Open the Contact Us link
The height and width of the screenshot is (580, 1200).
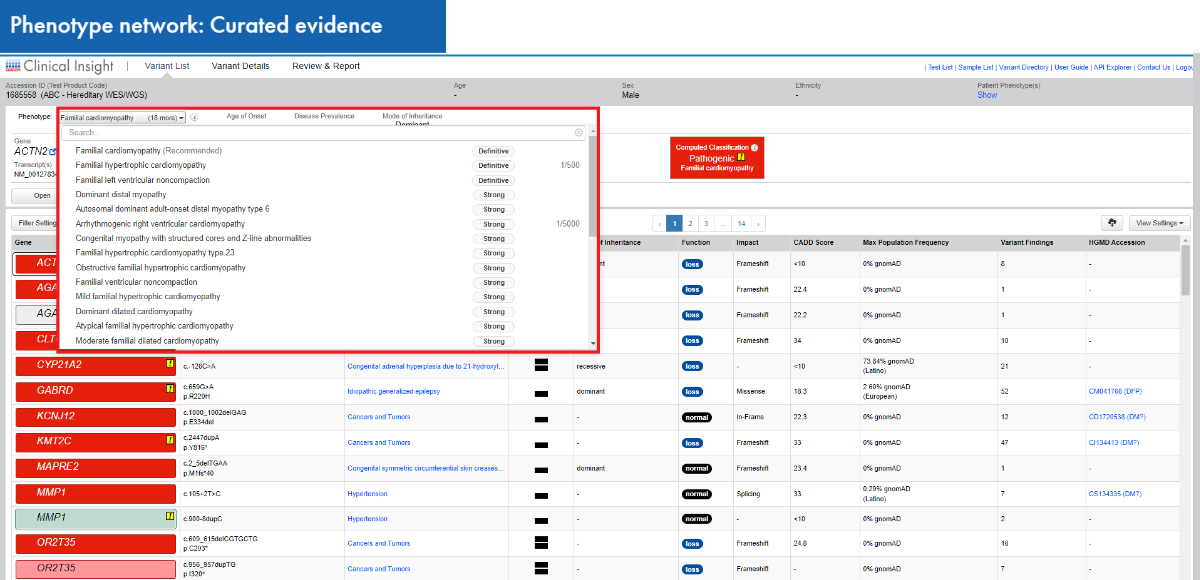coord(1153,67)
